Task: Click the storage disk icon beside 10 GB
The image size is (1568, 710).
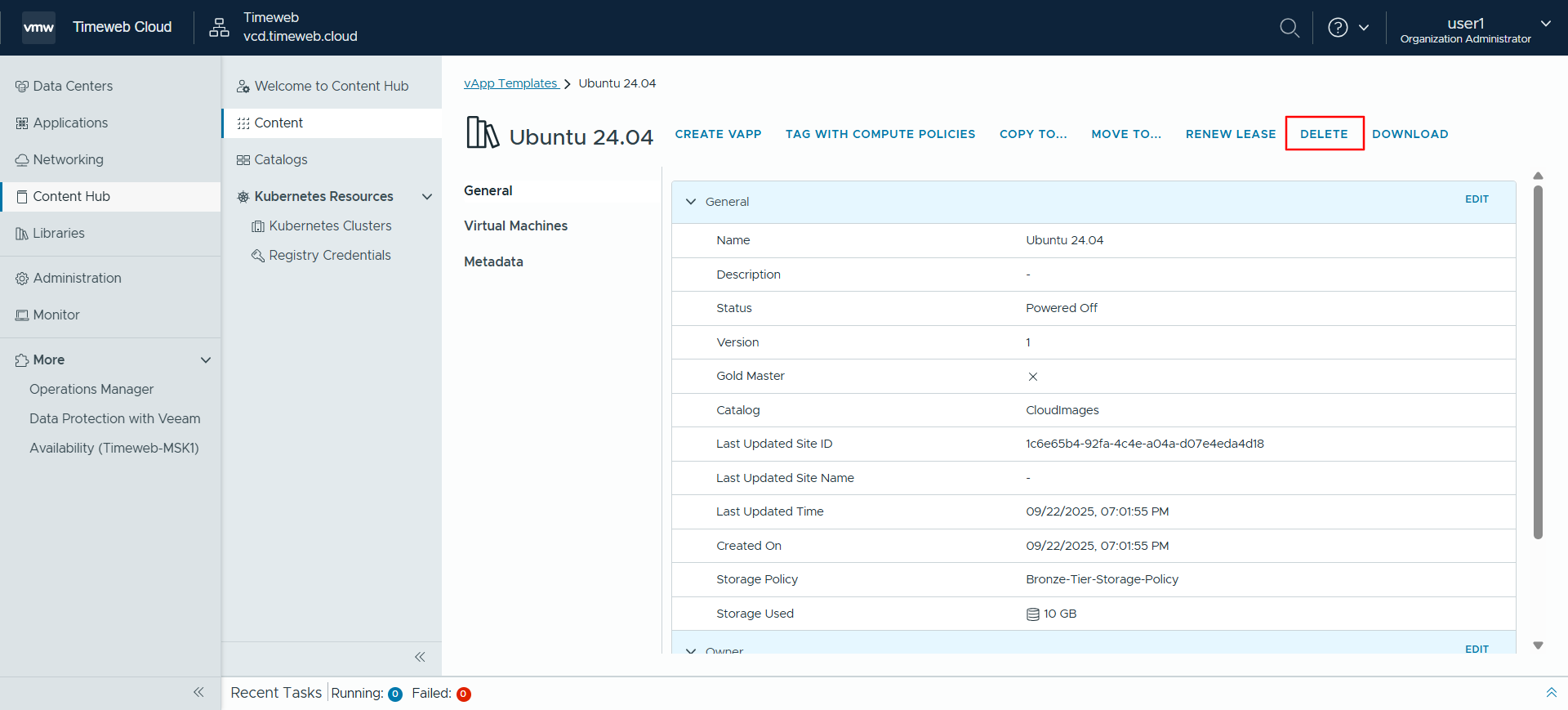Action: pos(1033,614)
